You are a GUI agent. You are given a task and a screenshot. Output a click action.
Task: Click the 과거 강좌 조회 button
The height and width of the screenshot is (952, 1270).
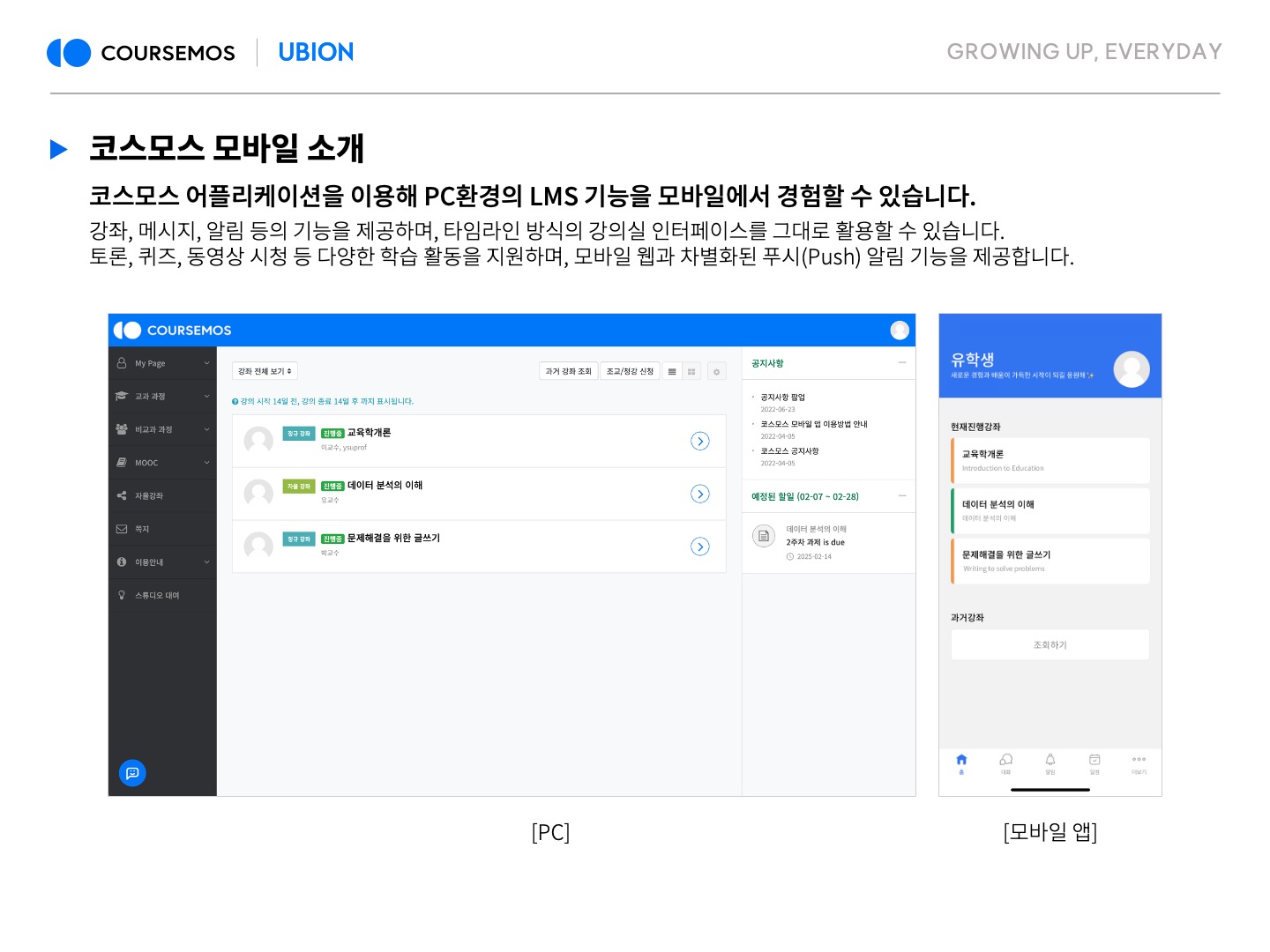pos(568,372)
